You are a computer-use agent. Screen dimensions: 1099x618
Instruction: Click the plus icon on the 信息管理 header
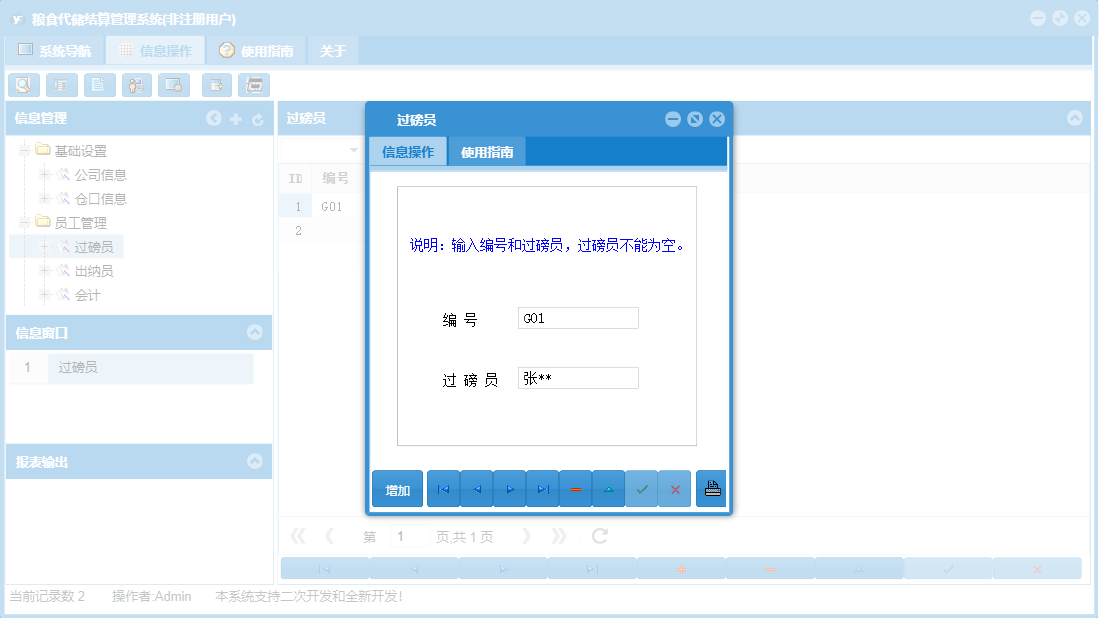pos(236,118)
